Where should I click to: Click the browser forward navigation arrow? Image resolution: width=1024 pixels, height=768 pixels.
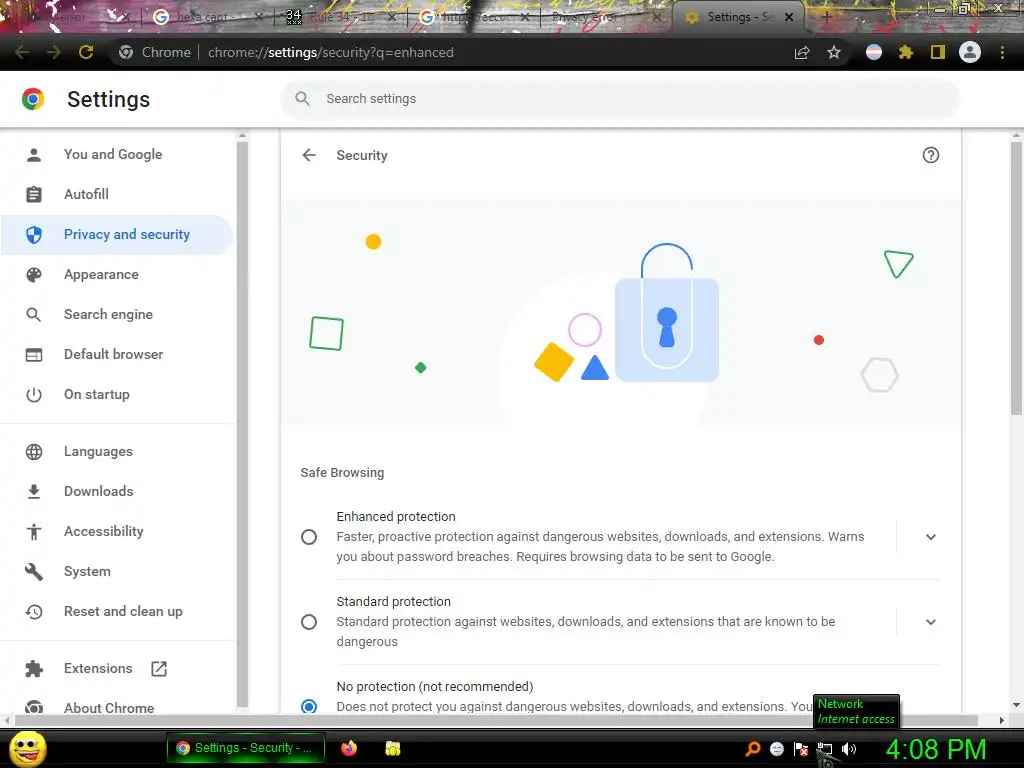coord(54,52)
